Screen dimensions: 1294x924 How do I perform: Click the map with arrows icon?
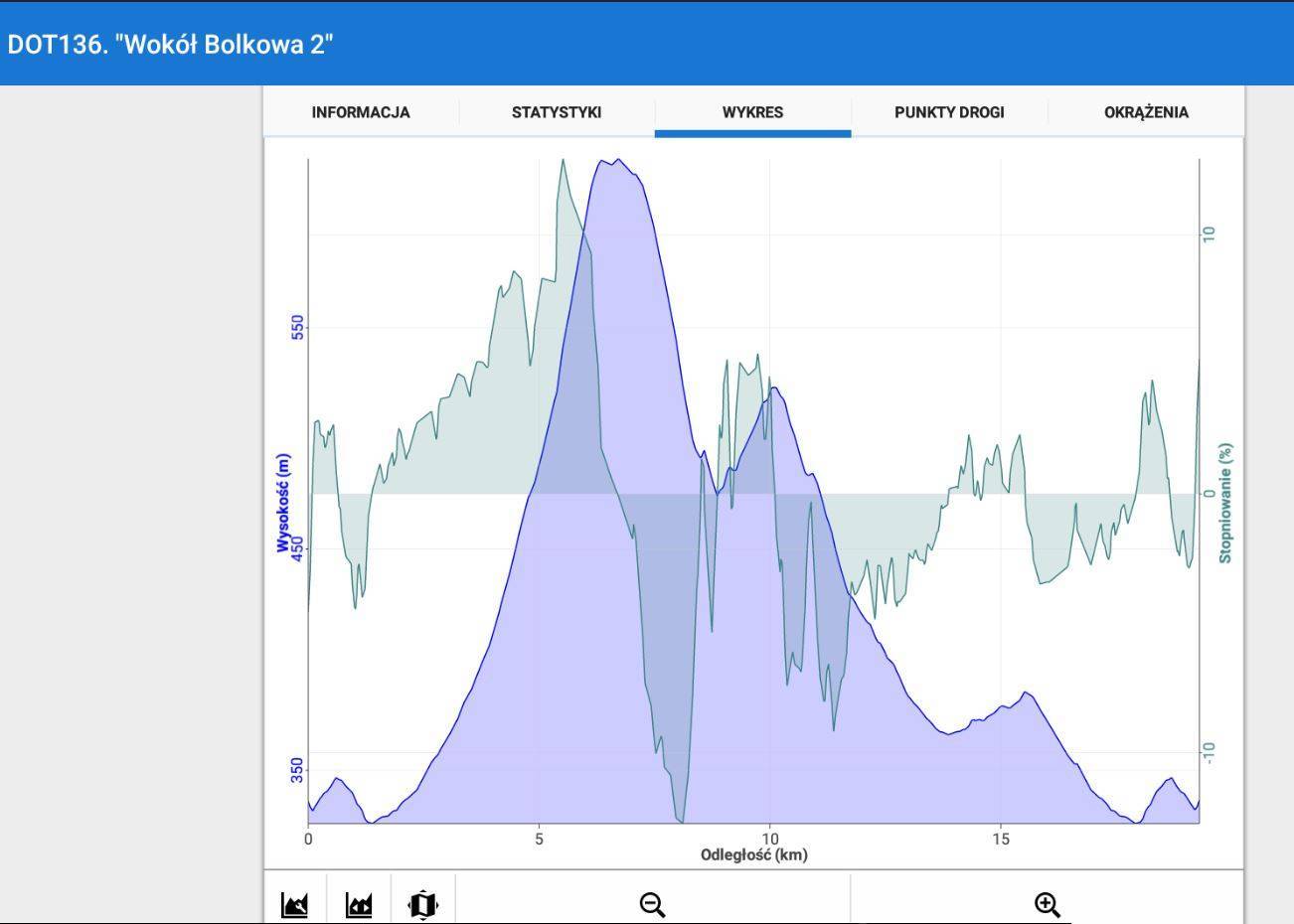click(423, 904)
